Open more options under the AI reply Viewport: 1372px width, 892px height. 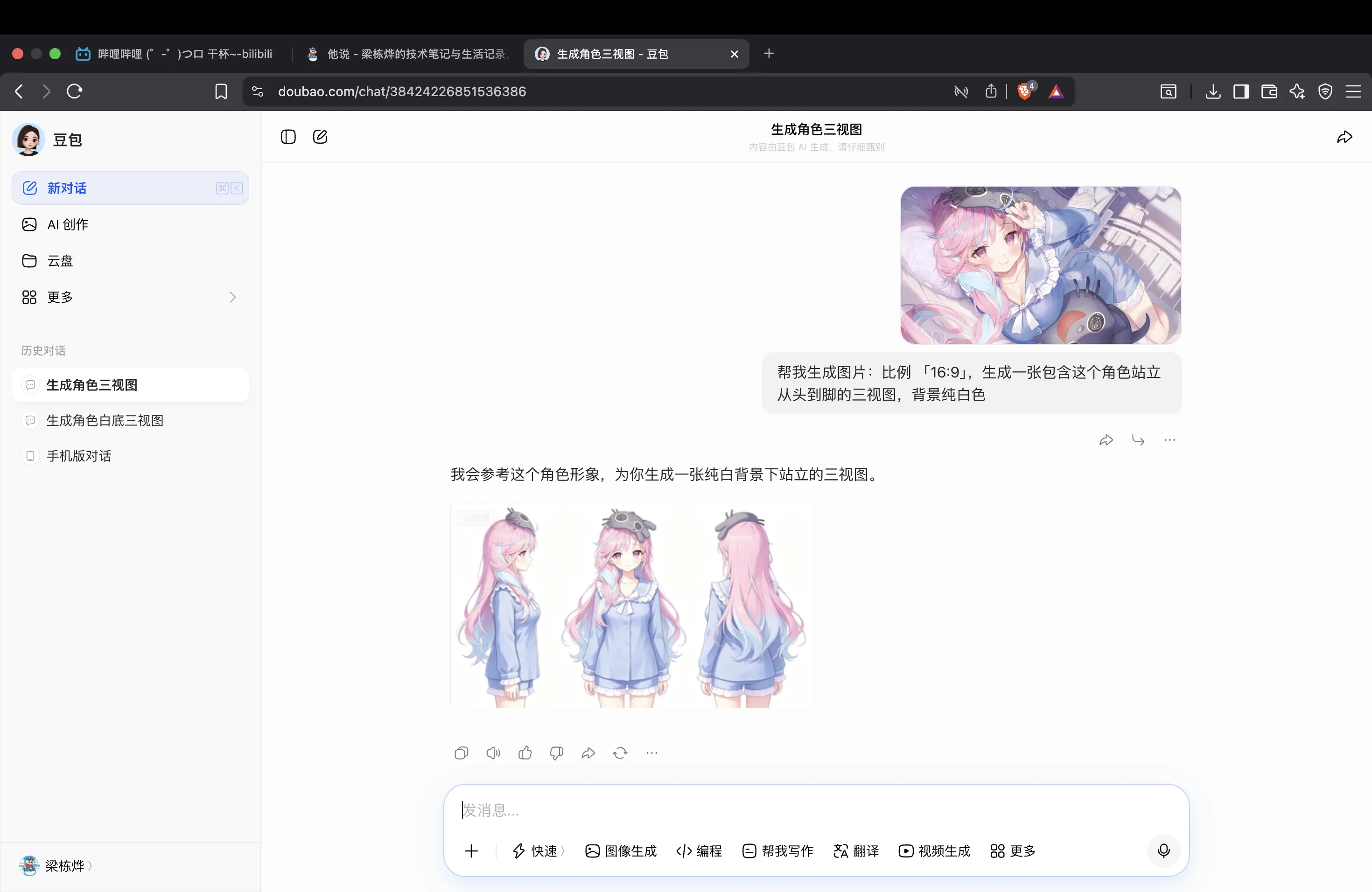coord(652,753)
